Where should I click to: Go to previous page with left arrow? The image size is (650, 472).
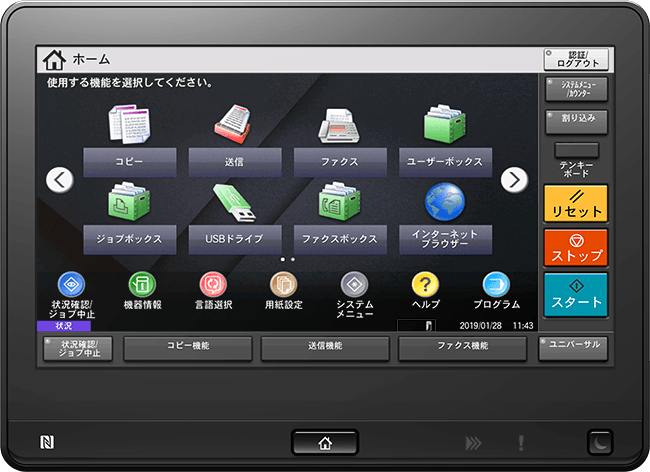61,179
